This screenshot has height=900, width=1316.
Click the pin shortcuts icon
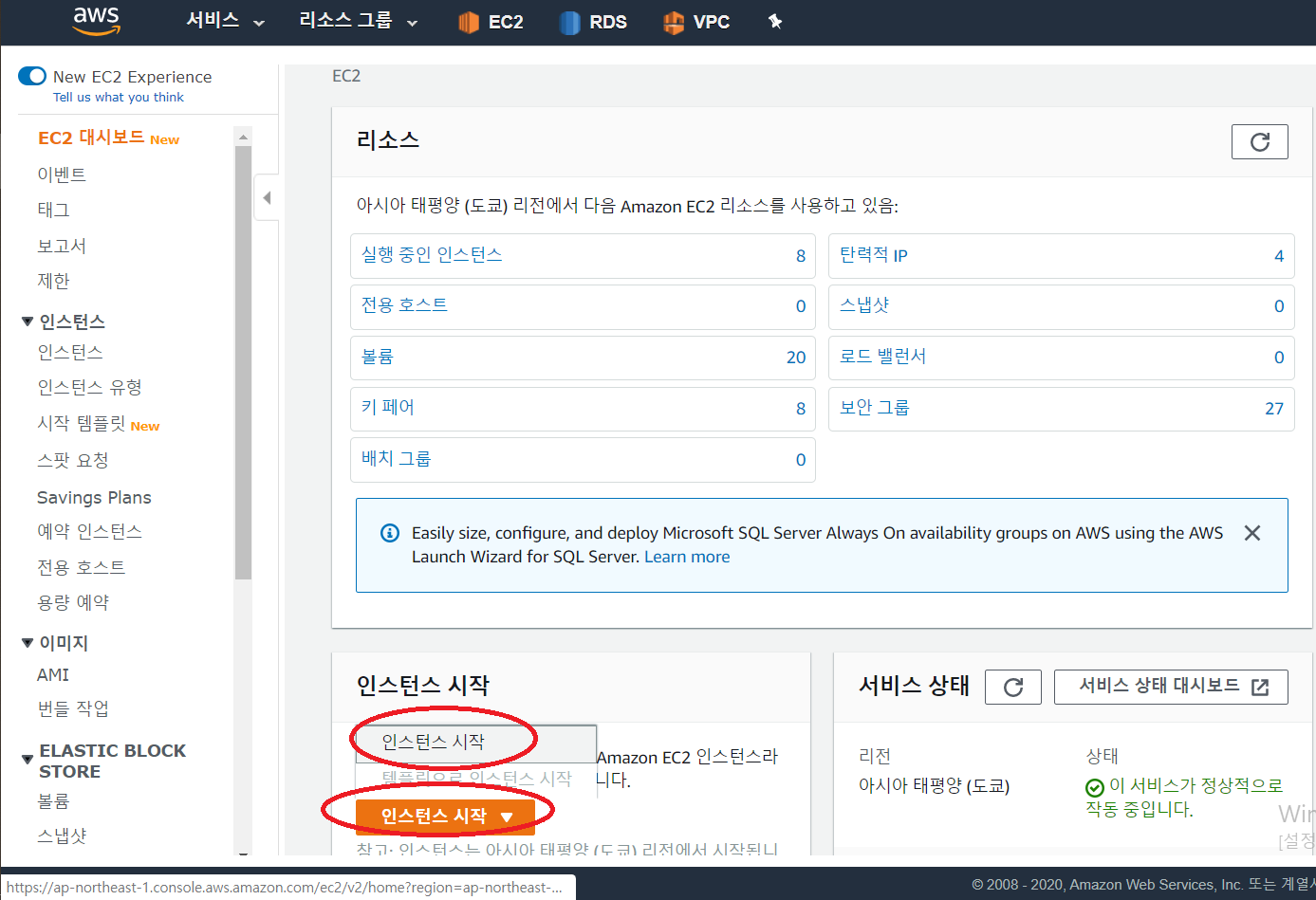[775, 22]
